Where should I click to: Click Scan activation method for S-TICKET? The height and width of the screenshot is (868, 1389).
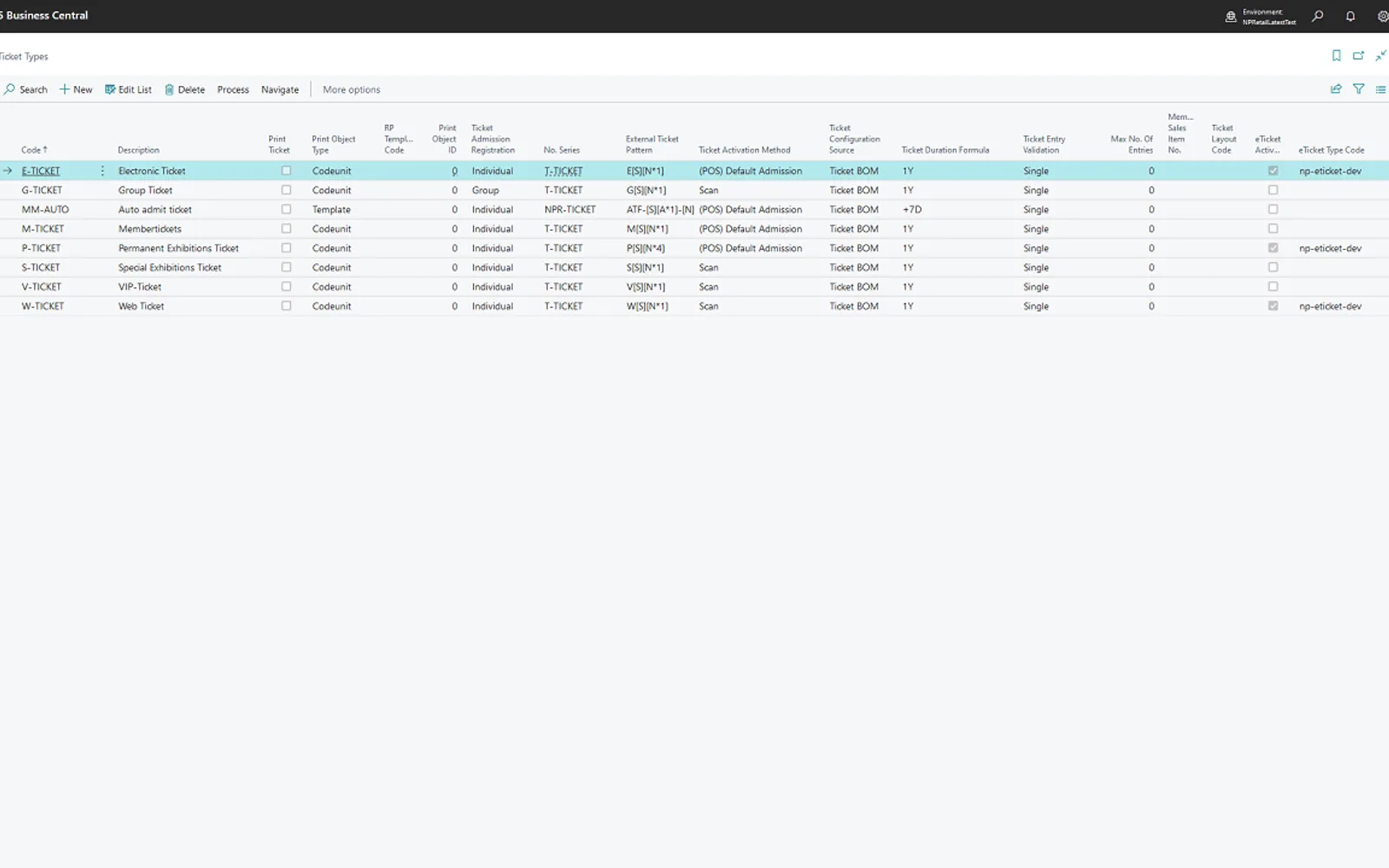point(708,267)
